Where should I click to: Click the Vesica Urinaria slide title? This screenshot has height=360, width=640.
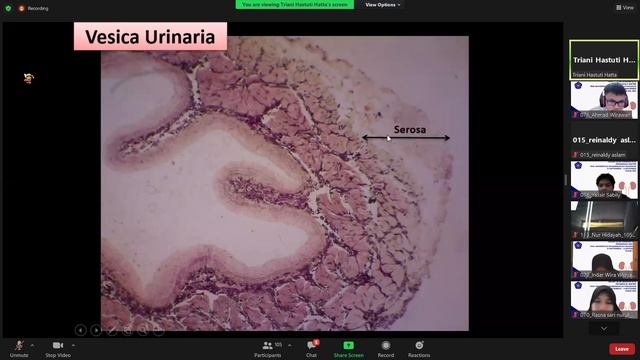pos(150,37)
